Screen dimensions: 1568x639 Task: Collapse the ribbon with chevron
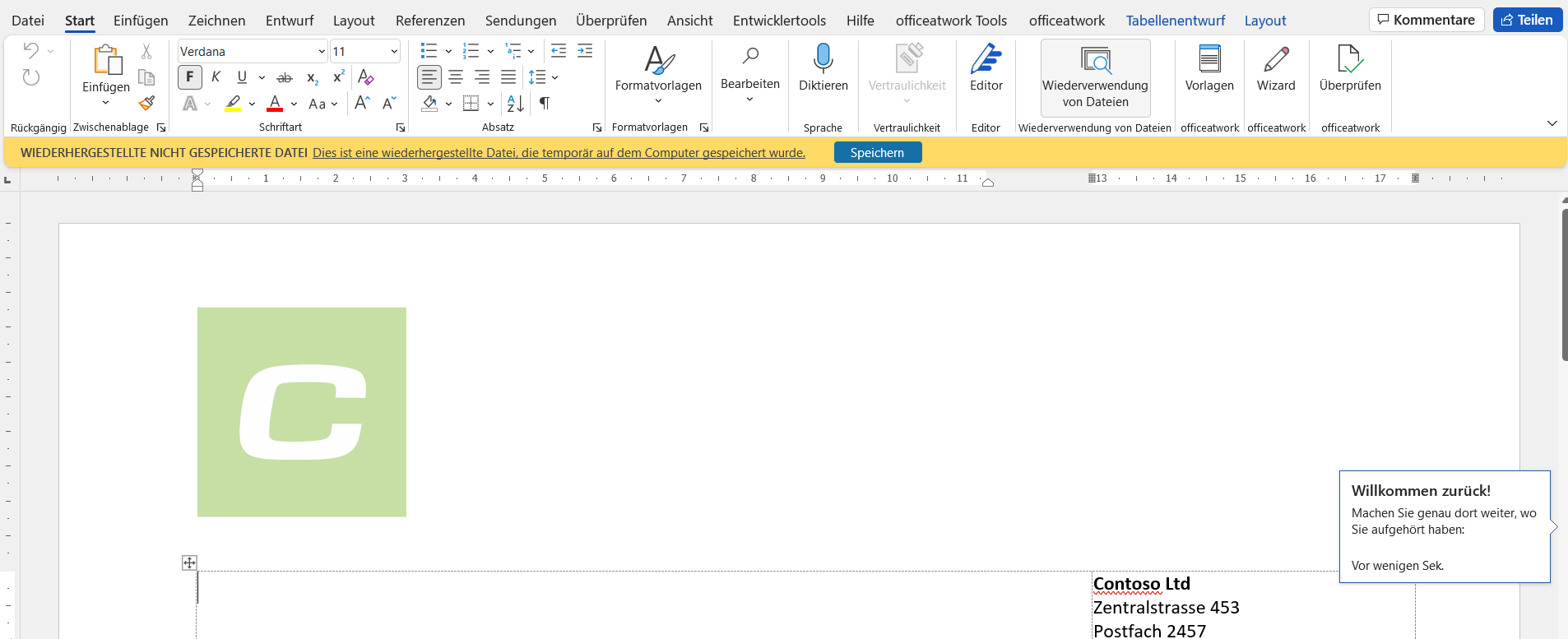coord(1552,123)
